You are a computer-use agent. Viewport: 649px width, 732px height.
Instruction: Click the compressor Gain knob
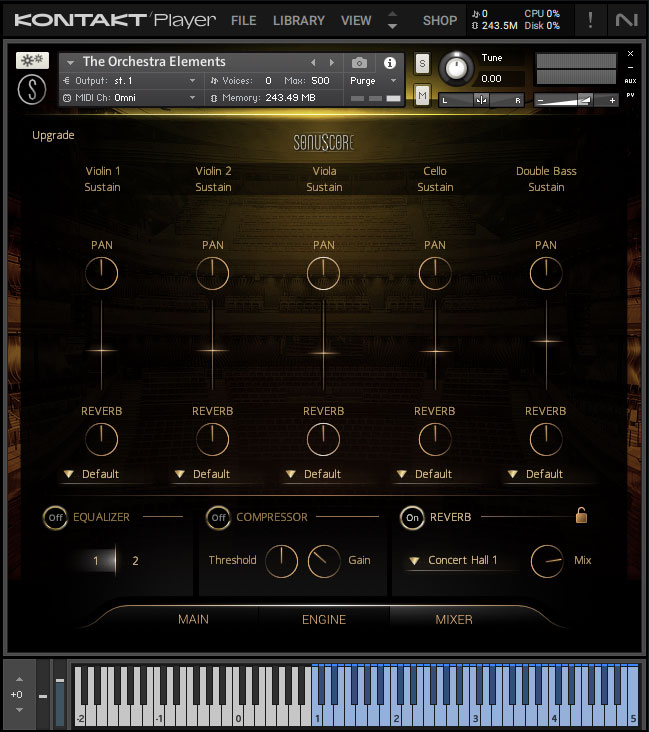point(324,561)
